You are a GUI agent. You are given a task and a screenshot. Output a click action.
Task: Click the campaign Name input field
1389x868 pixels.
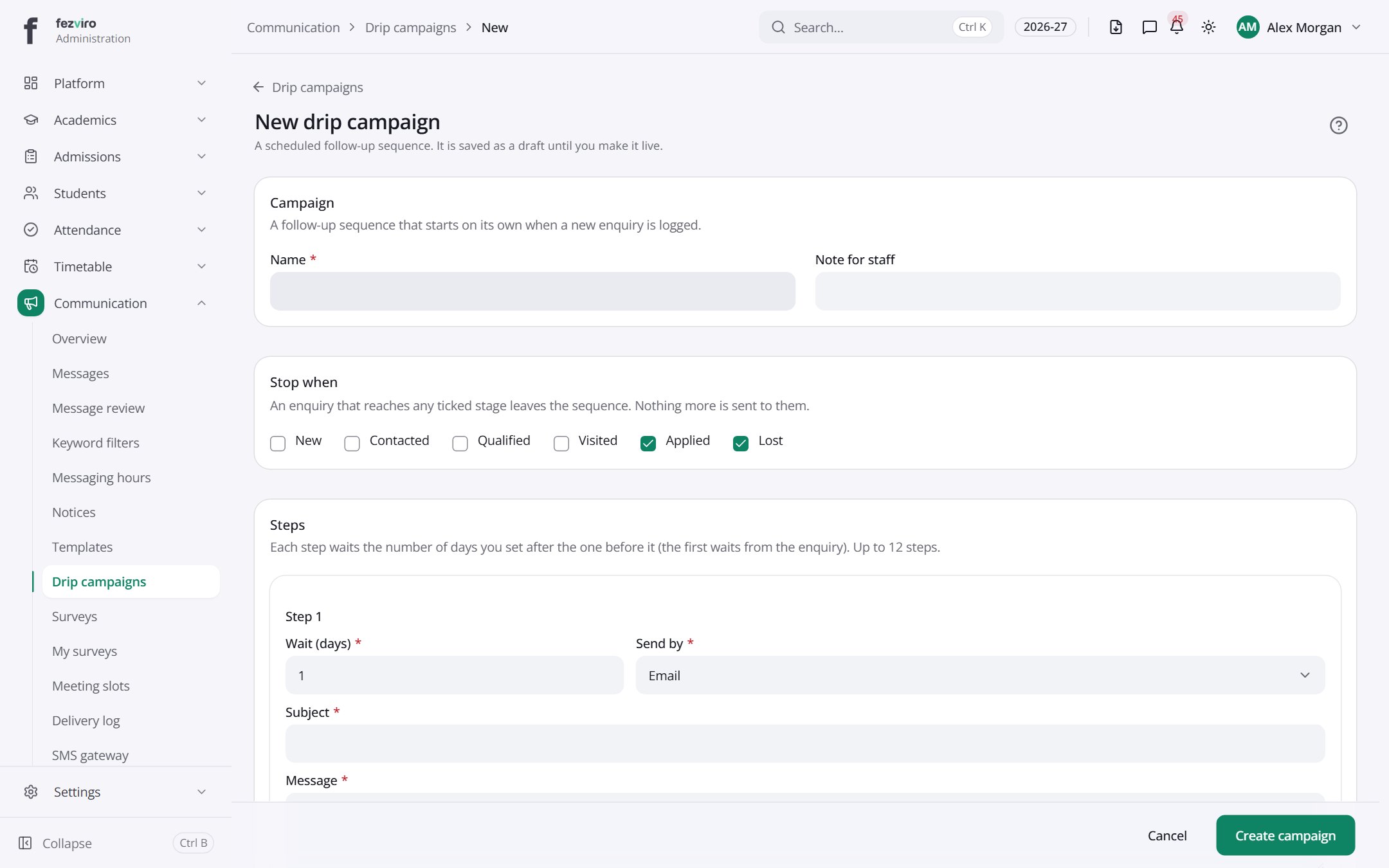532,291
